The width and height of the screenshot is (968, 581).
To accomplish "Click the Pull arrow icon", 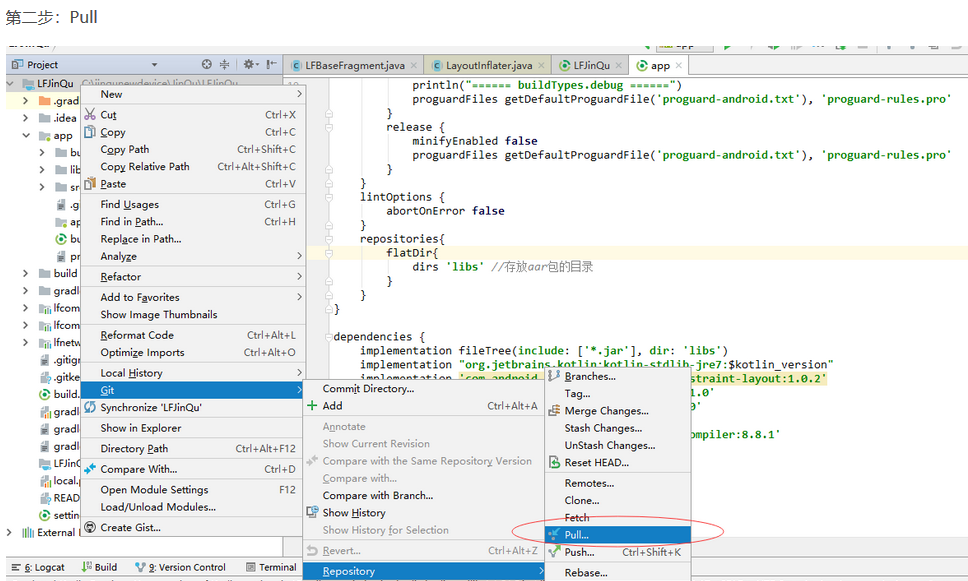I will [554, 534].
